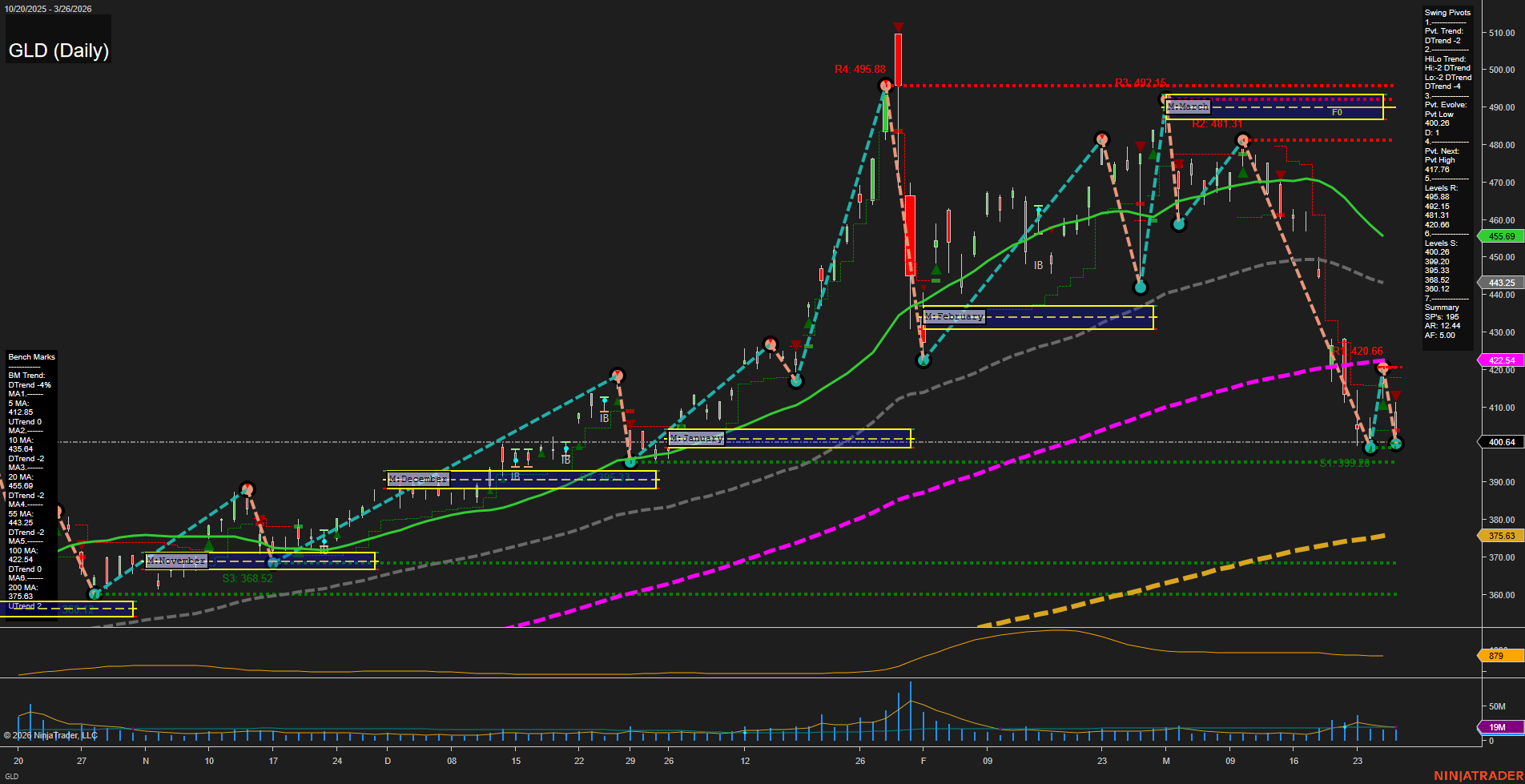
Task: Click the pivot dot at the mid-March swing low
Action: 1179,223
